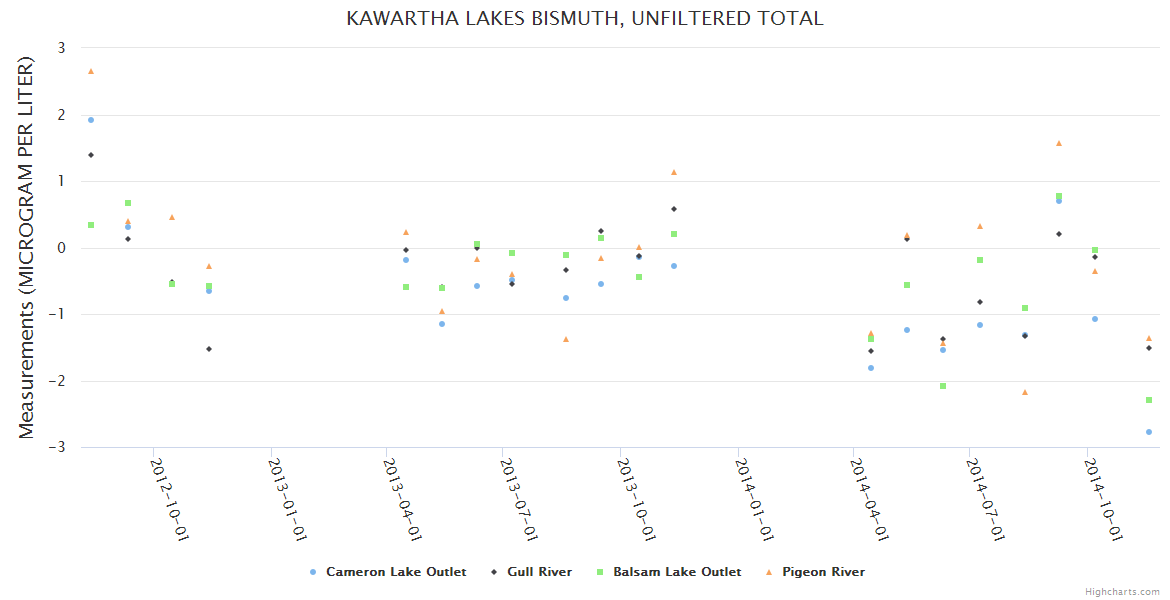Toggle Balsam Lake Outlet legend label

[677, 572]
